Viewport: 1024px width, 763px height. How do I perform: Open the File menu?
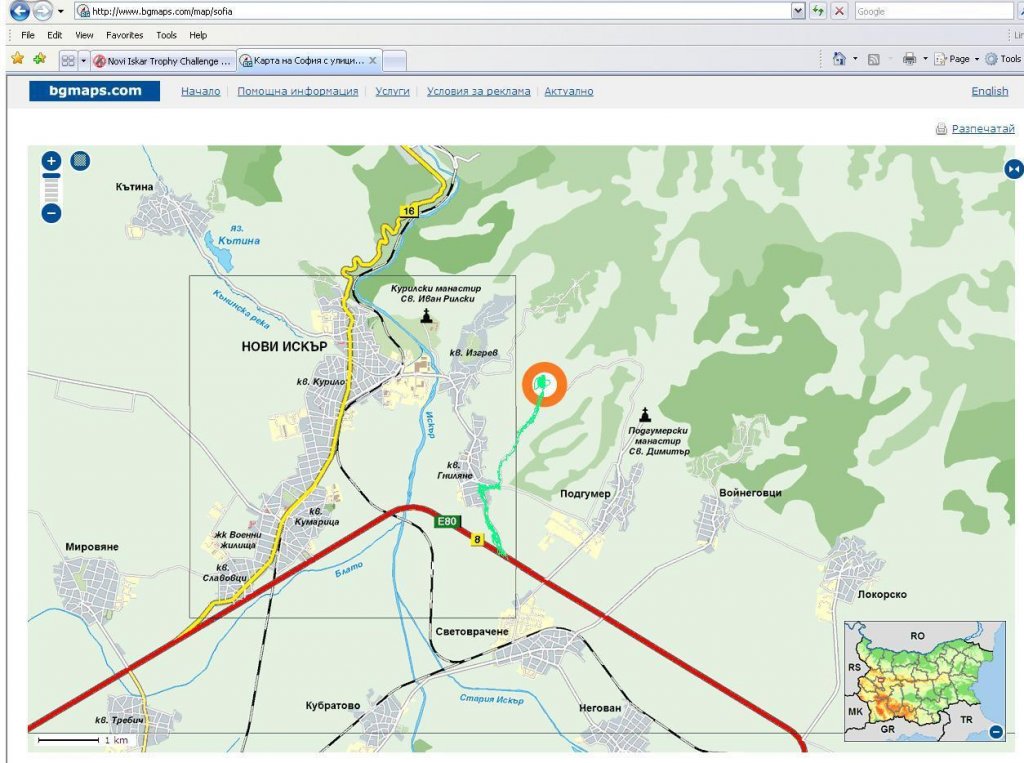[x=27, y=35]
